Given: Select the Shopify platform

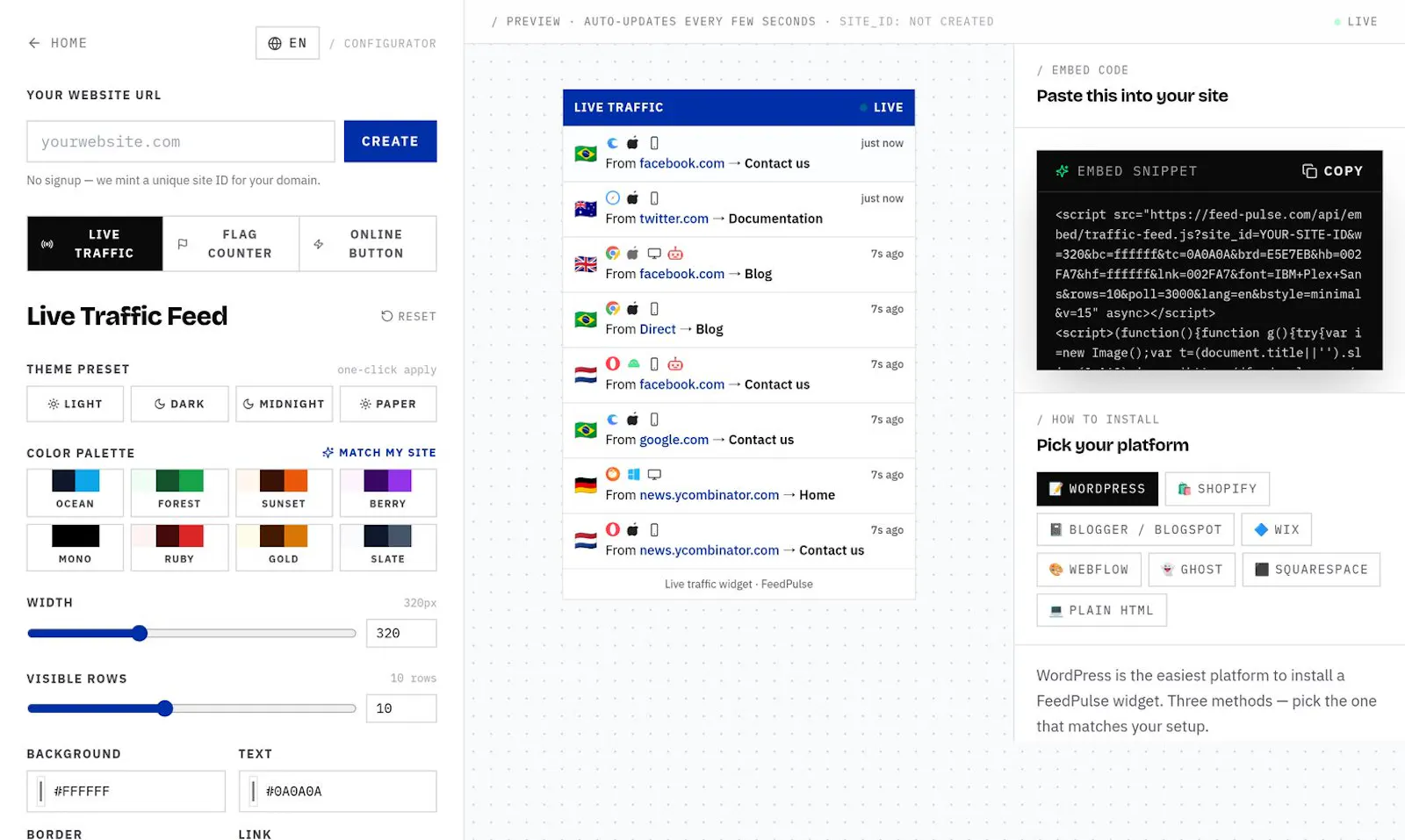Looking at the screenshot, I should [1217, 489].
